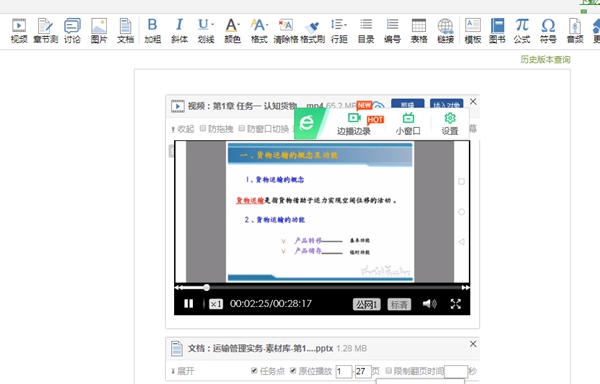The width and height of the screenshot is (600, 384).
Task: Toggle the 防拖拽 checkbox
Action: tap(203, 129)
